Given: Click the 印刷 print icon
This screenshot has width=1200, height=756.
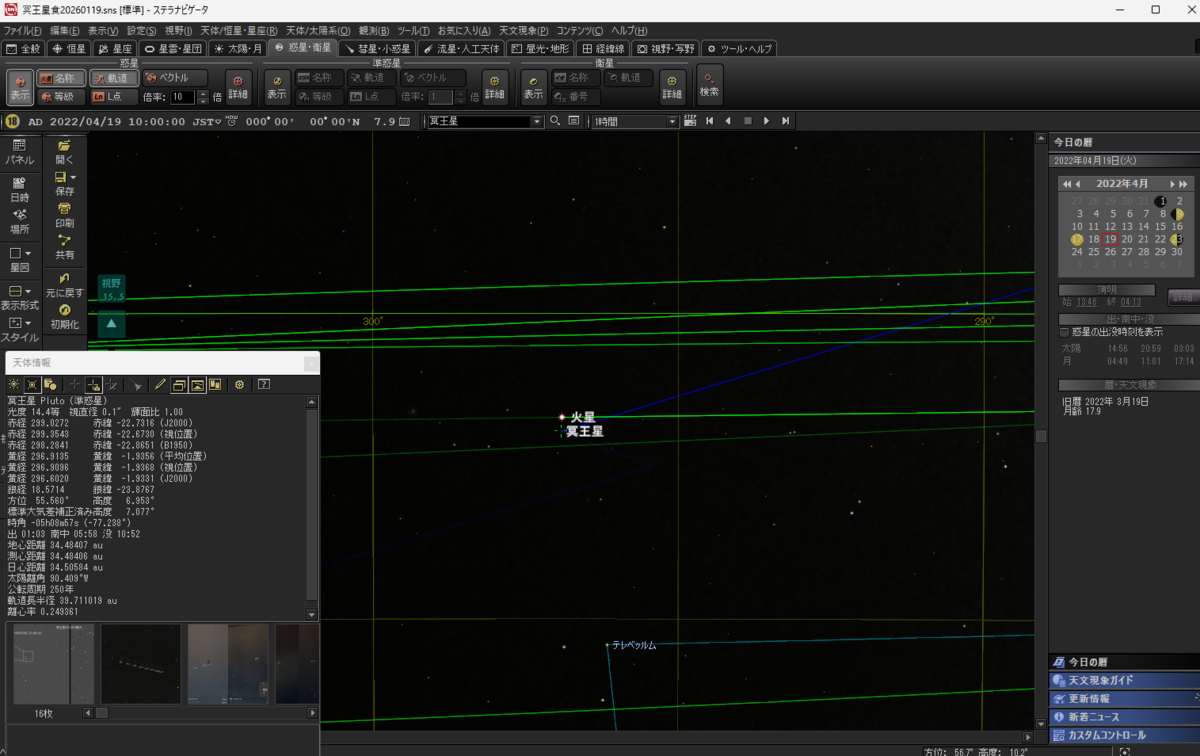Looking at the screenshot, I should pos(64,215).
